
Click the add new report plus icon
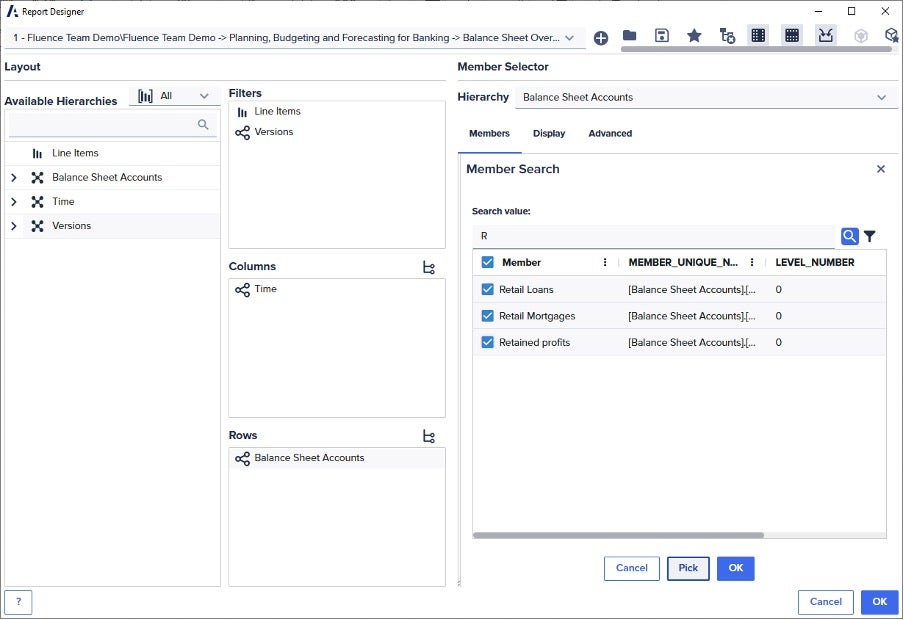(600, 38)
